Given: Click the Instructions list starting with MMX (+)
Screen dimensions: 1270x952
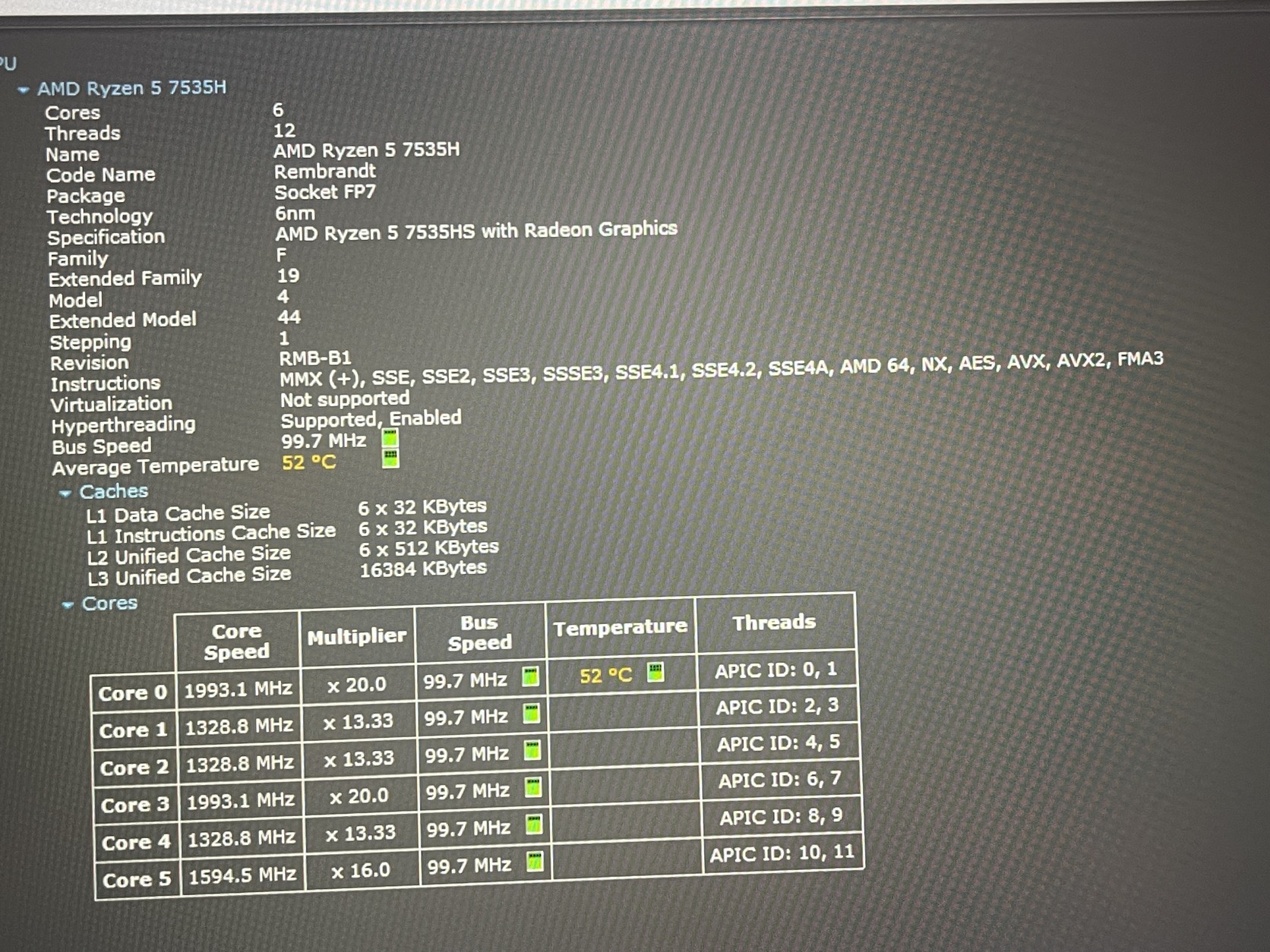Looking at the screenshot, I should [x=722, y=369].
